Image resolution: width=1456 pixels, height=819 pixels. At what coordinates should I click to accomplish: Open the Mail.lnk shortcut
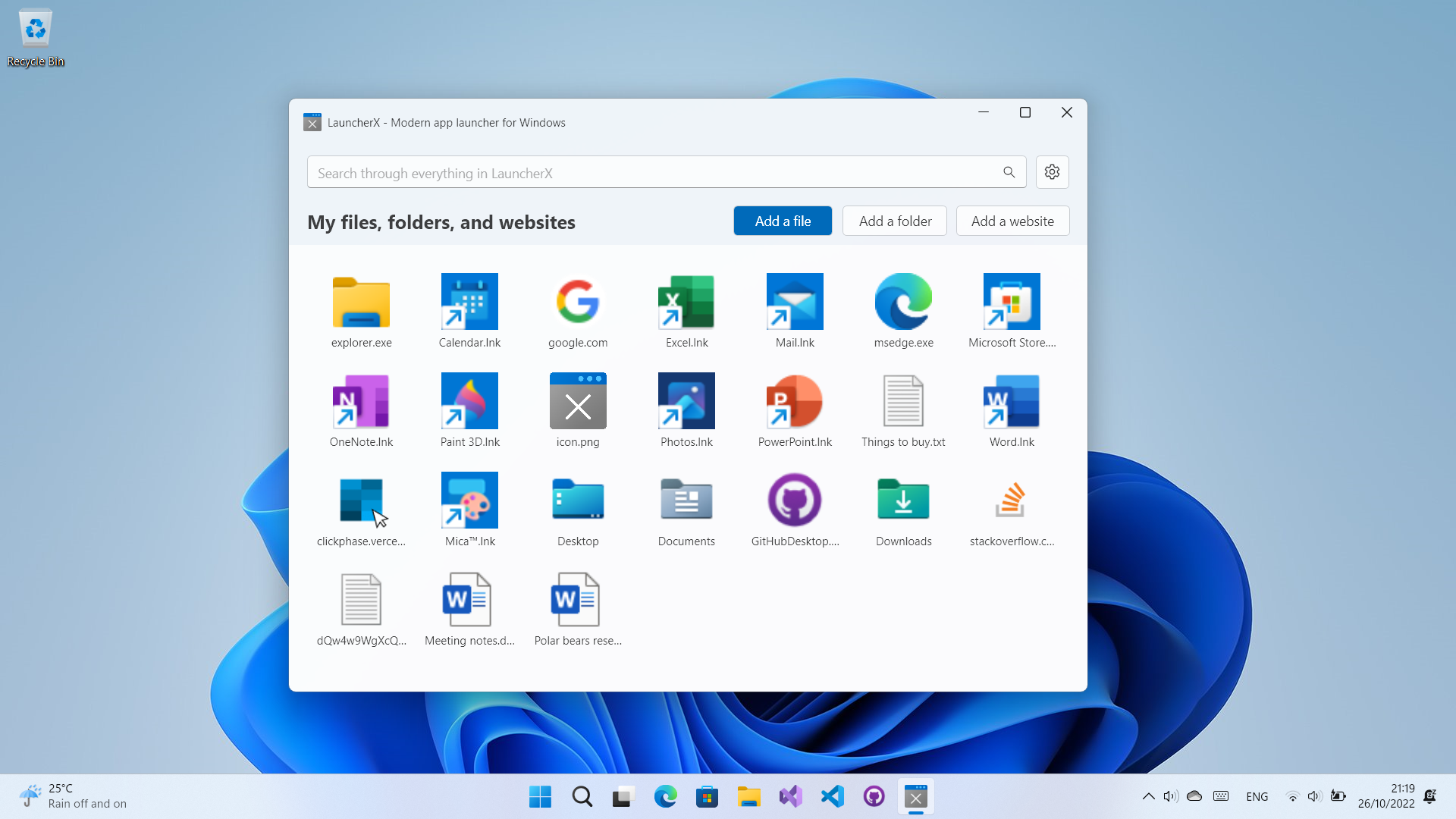(795, 312)
